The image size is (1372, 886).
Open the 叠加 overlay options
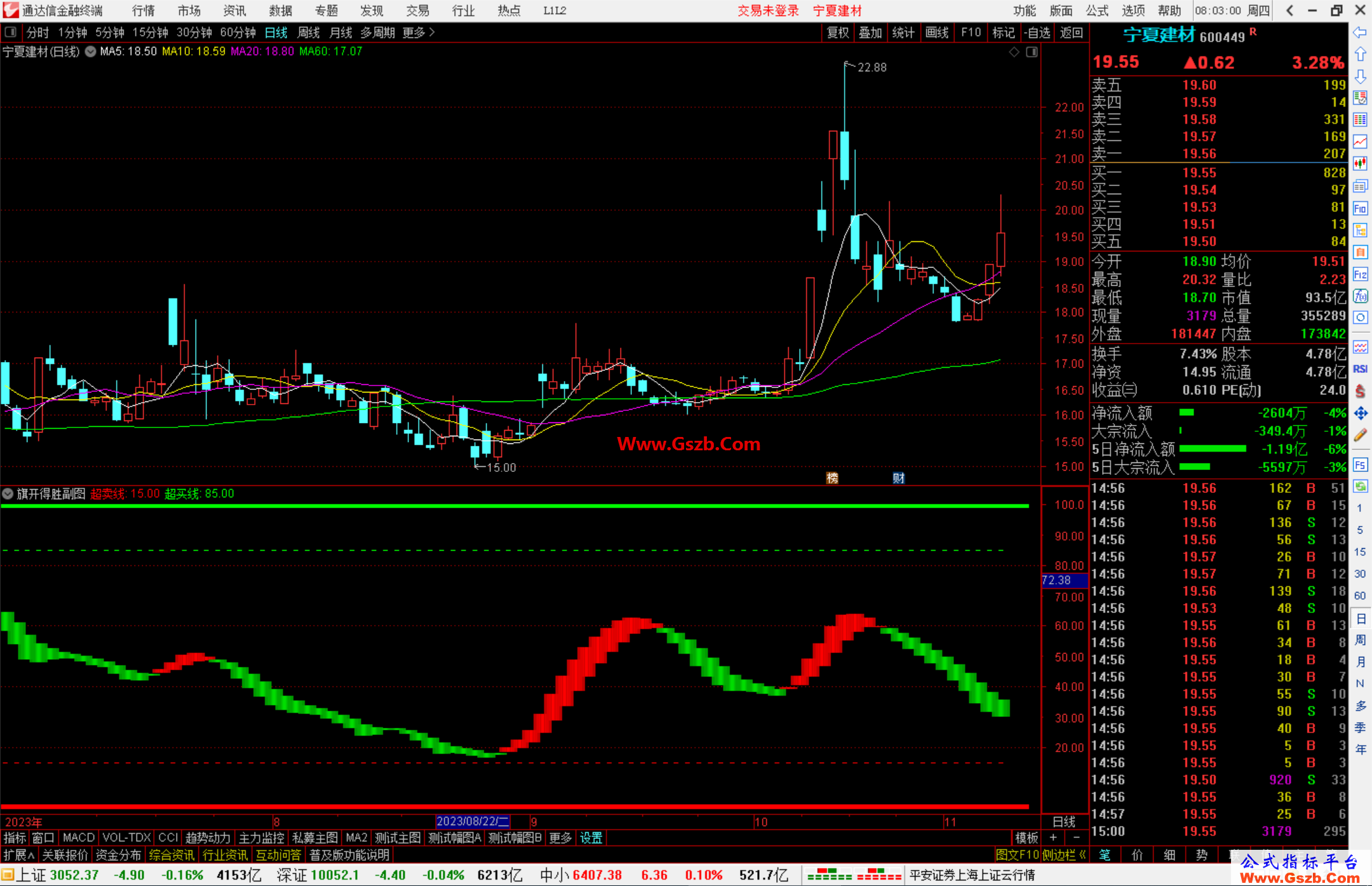pos(870,32)
